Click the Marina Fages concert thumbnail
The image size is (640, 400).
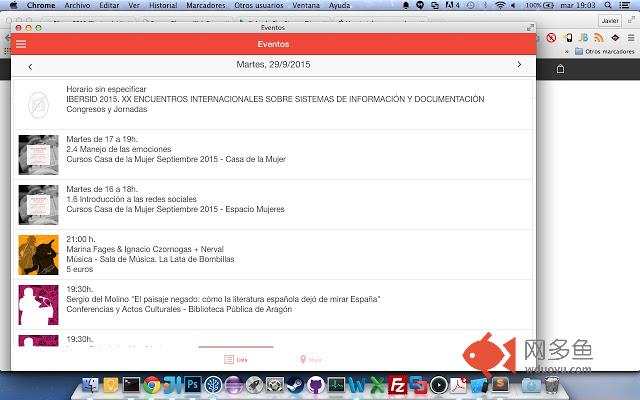(x=36, y=254)
